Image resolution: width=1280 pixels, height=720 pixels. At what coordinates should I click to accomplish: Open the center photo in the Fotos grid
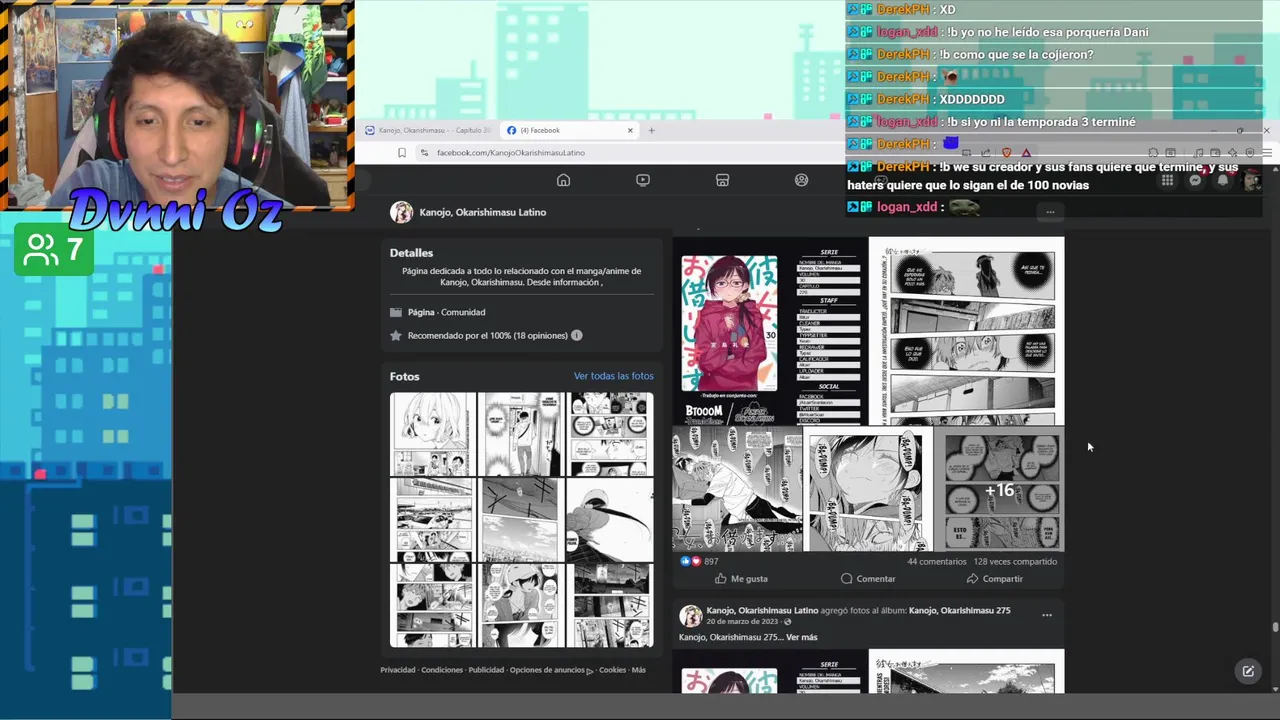[x=521, y=520]
